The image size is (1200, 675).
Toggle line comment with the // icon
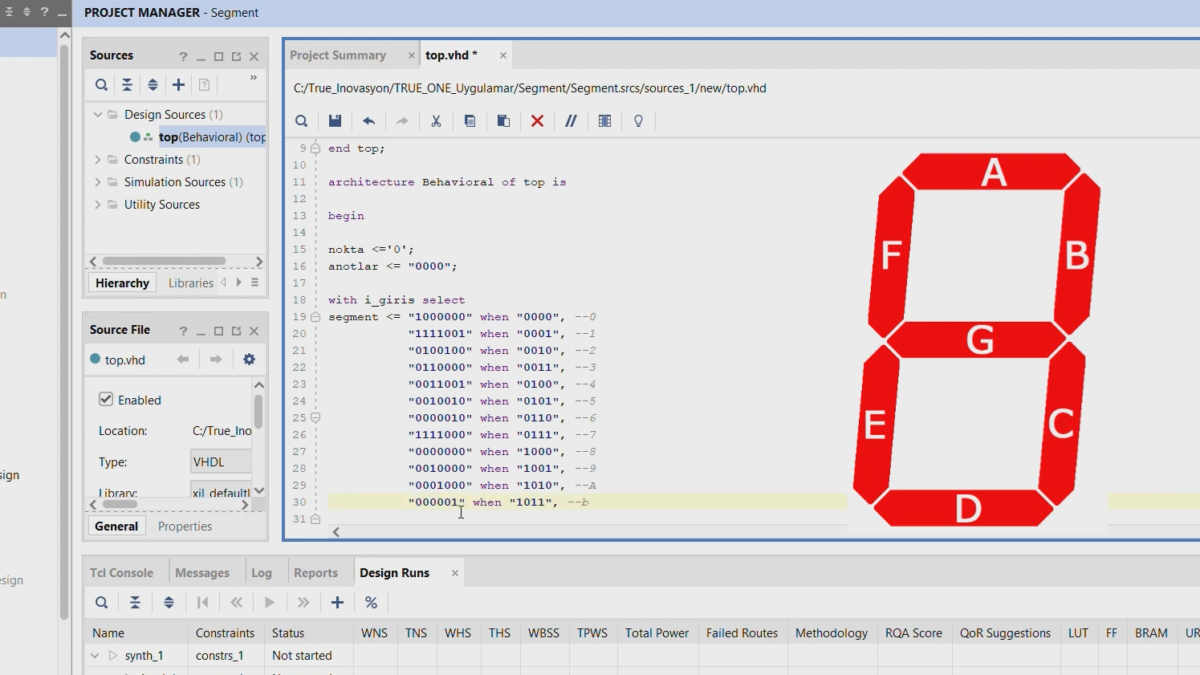(571, 121)
